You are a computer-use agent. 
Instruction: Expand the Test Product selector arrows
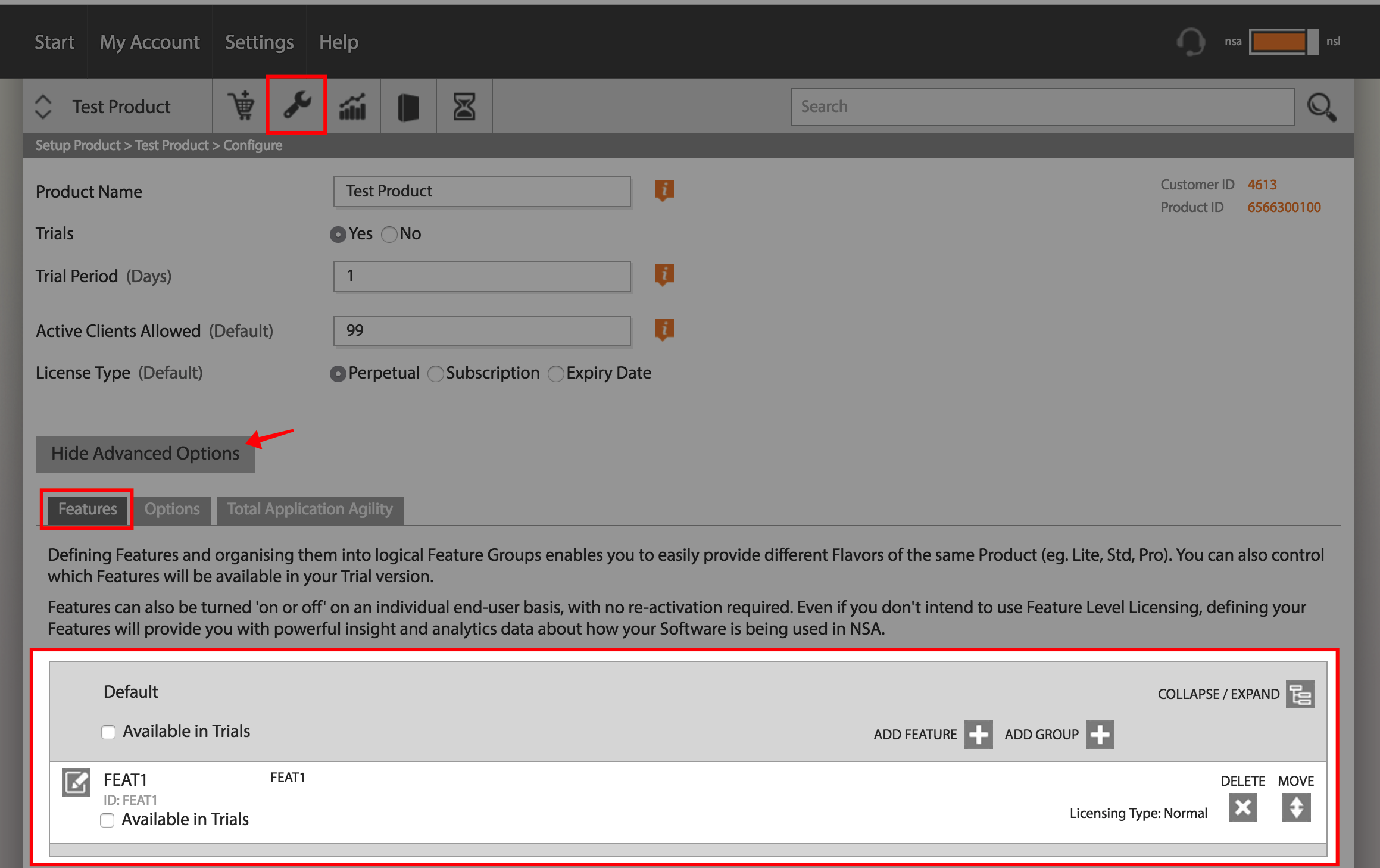43,107
